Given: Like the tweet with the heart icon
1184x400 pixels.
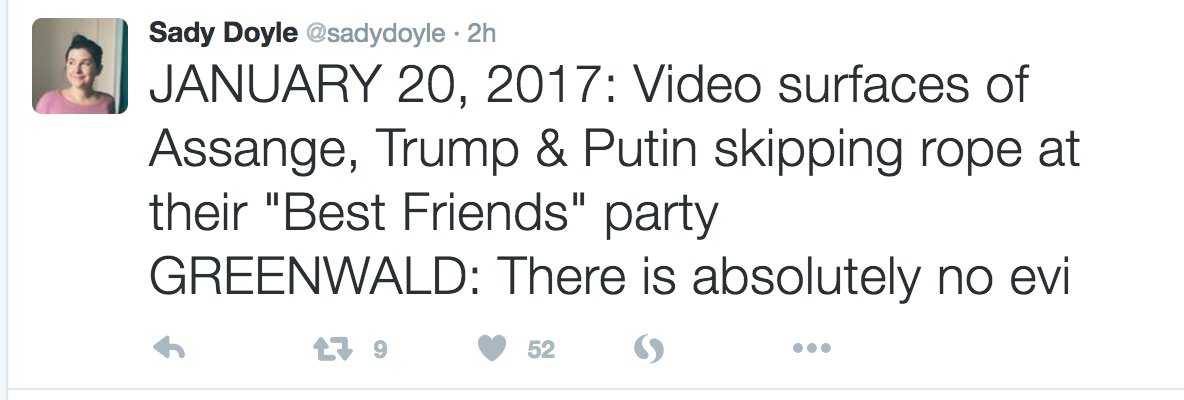Looking at the screenshot, I should coord(490,349).
